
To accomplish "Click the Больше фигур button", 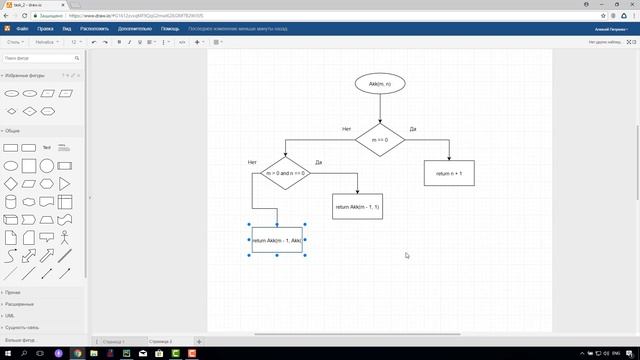I will (20, 340).
